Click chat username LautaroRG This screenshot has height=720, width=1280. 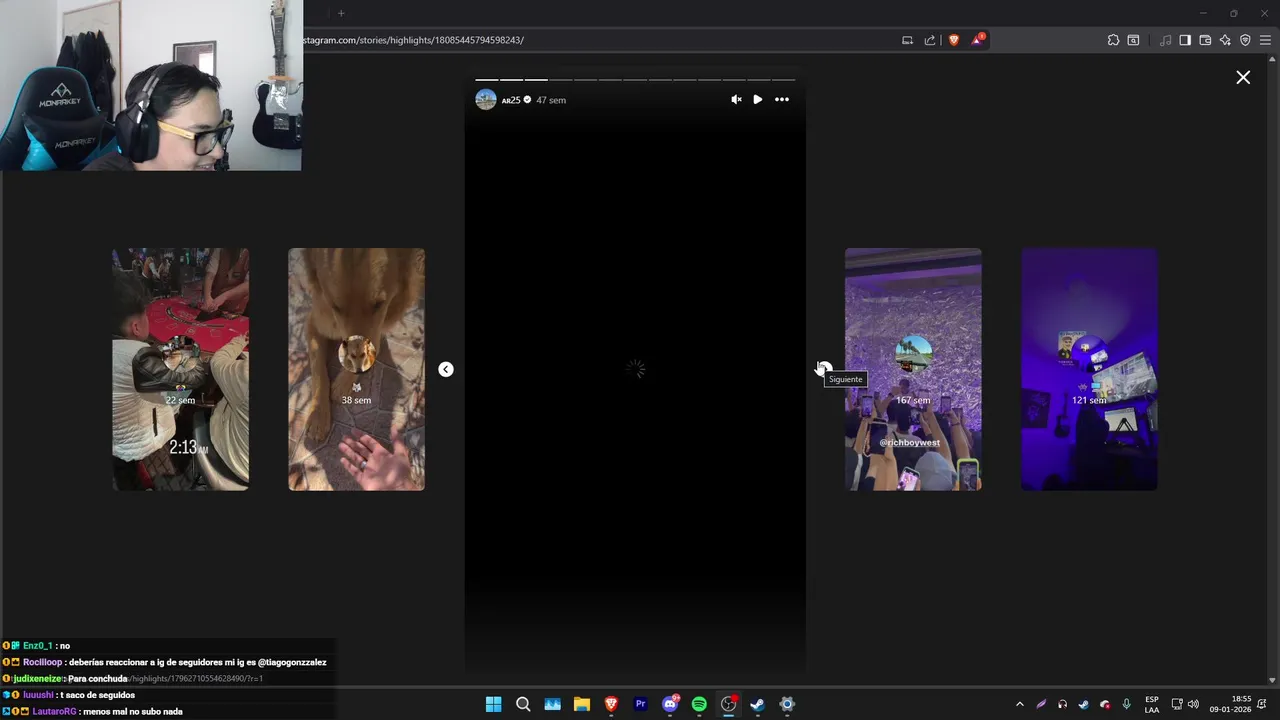coord(54,711)
